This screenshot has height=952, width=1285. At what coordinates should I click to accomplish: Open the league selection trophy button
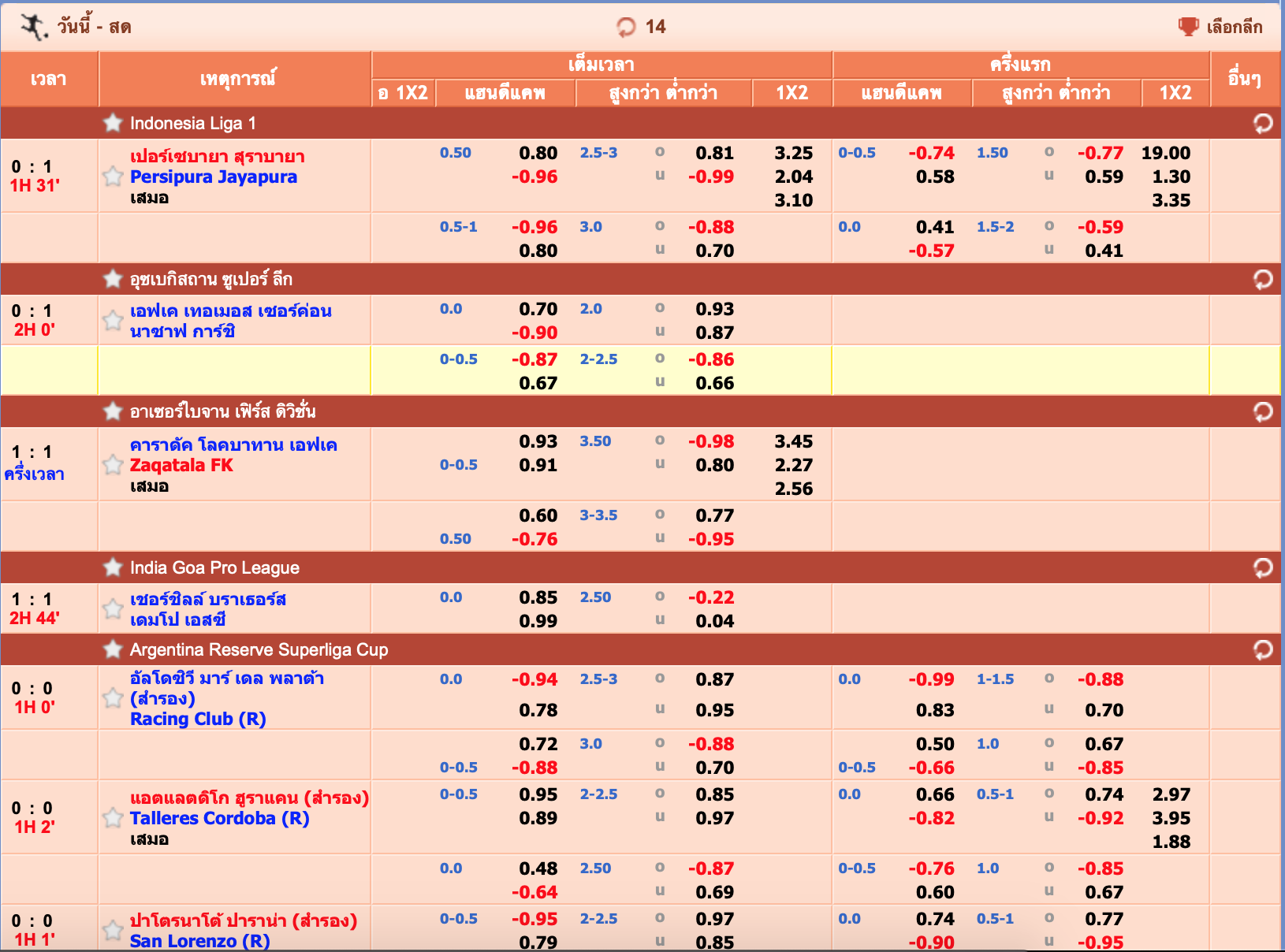pyautogui.click(x=1188, y=27)
